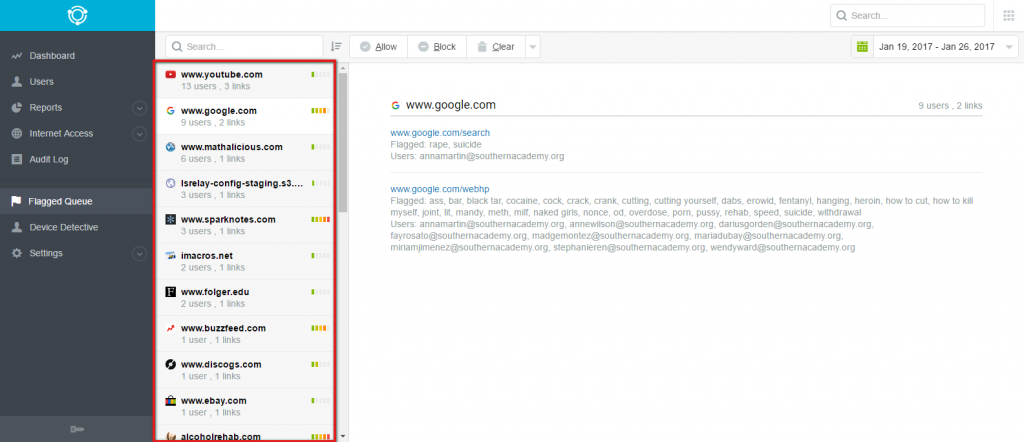Screen dimensions: 1024x442
Task: Click the lsrelay-config-staging globe favicon
Action: pyautogui.click(x=170, y=183)
